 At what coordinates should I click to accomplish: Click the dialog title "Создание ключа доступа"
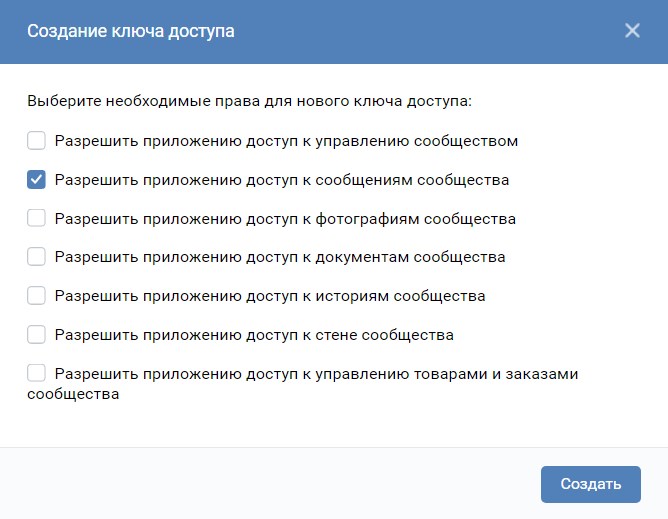pyautogui.click(x=131, y=31)
